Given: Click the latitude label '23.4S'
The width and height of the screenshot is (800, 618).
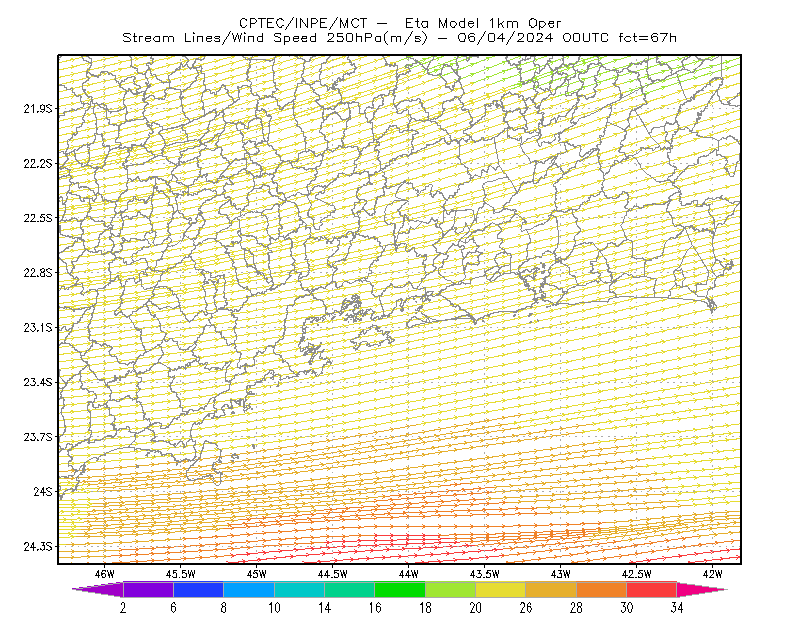Looking at the screenshot, I should pos(38,382).
